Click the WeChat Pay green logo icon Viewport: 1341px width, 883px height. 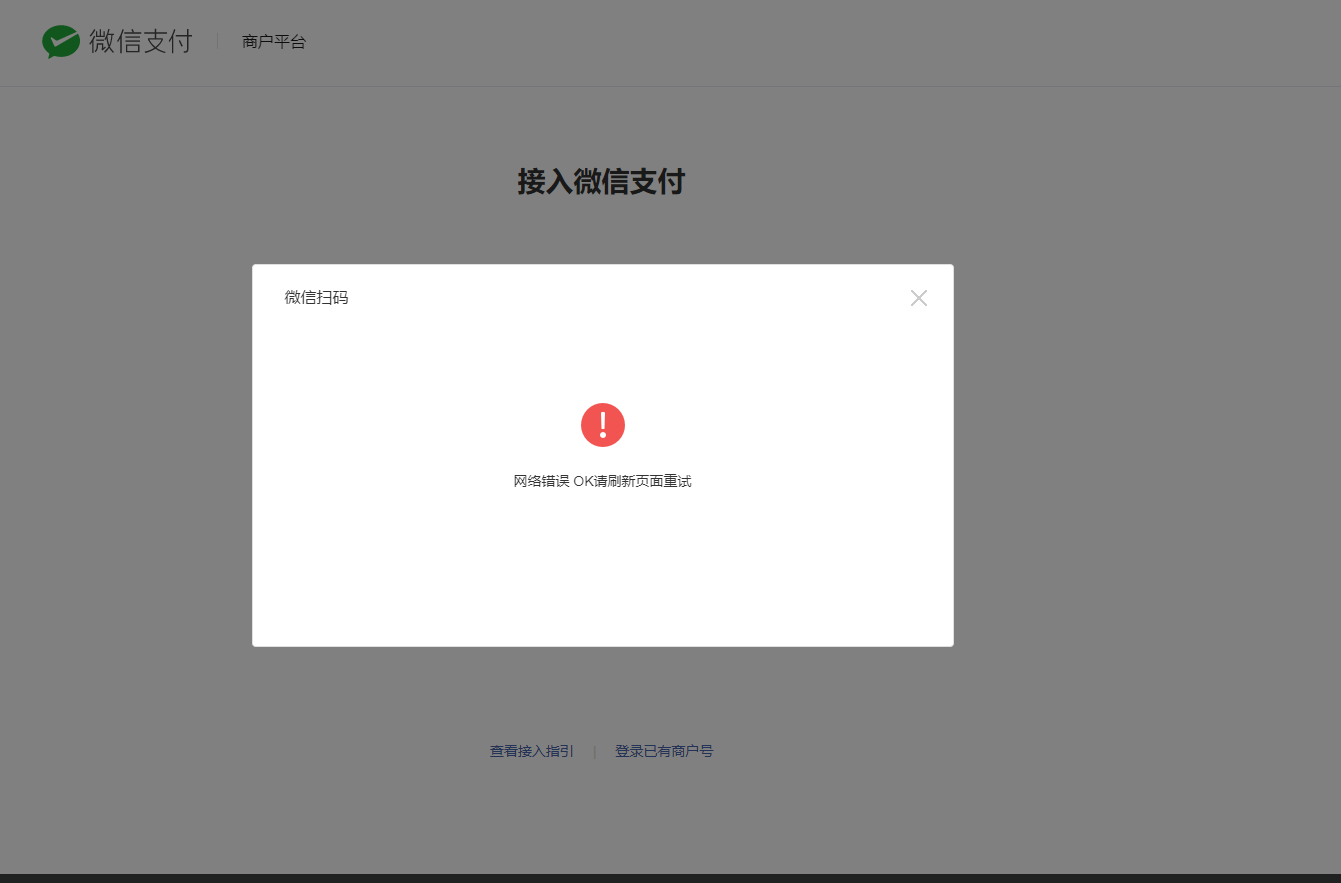coord(61,42)
